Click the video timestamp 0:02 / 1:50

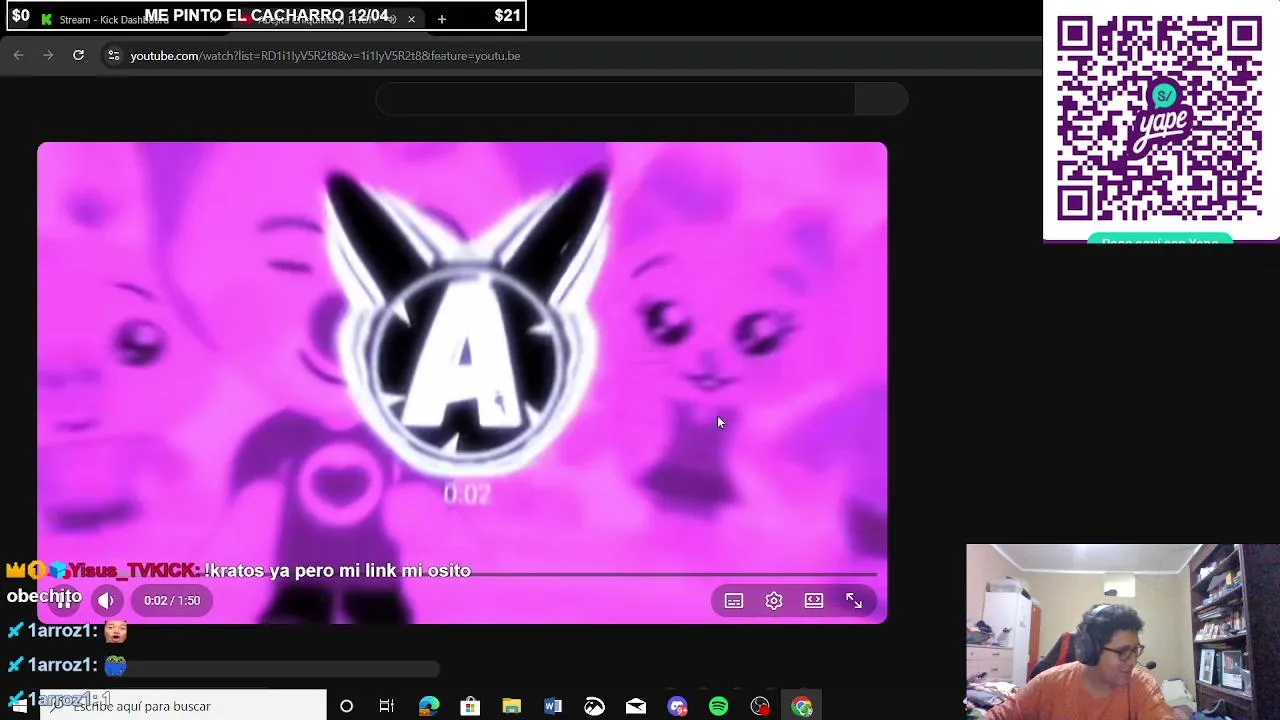(x=172, y=600)
